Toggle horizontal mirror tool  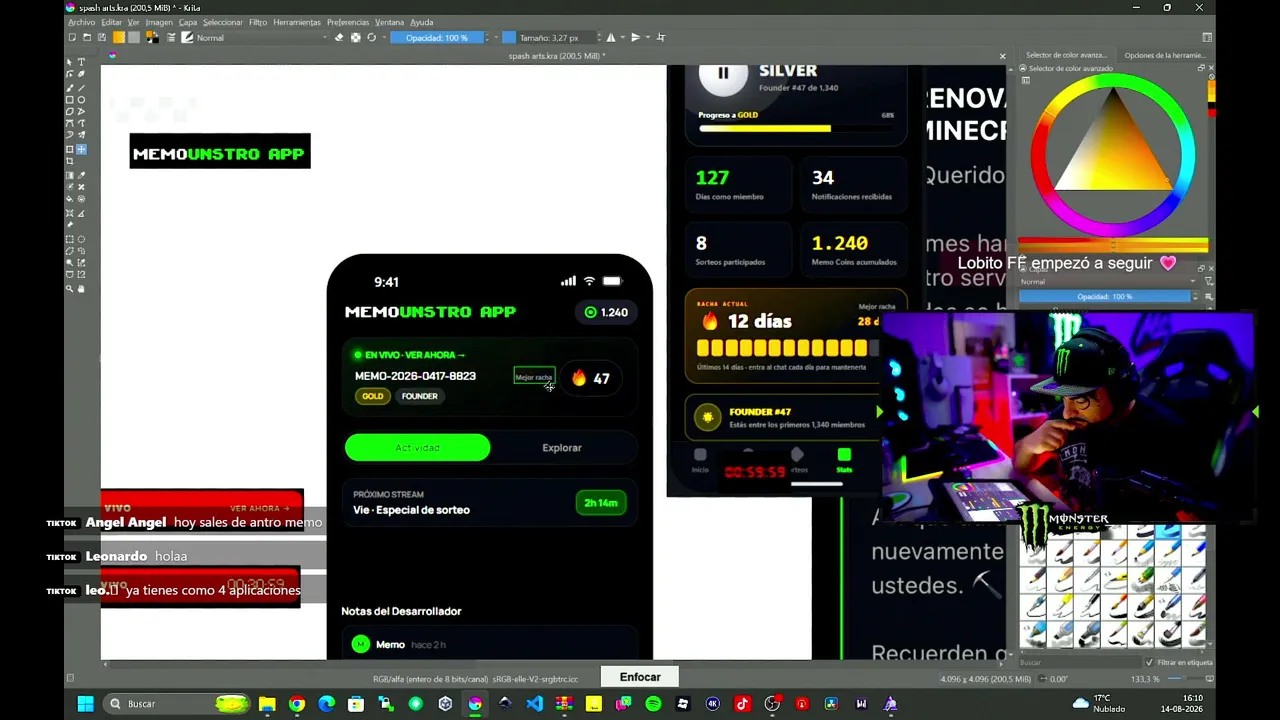611,38
